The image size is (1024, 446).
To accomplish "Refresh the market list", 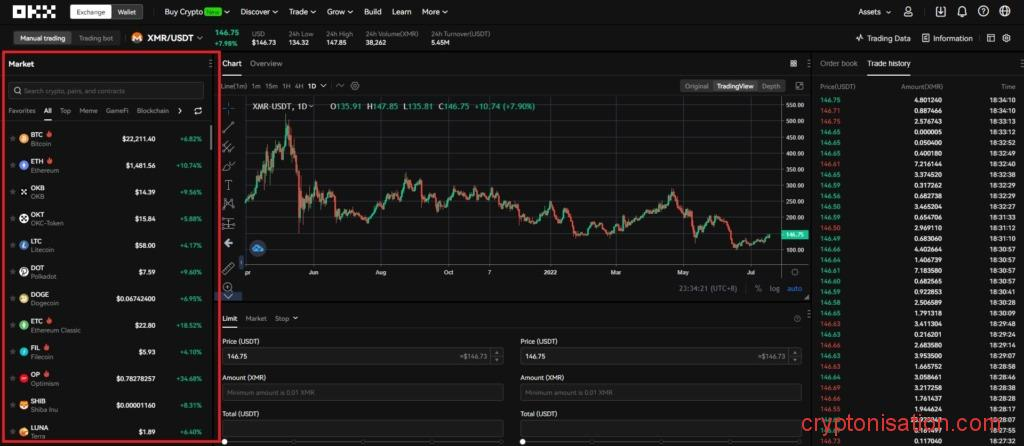I will click(x=198, y=111).
